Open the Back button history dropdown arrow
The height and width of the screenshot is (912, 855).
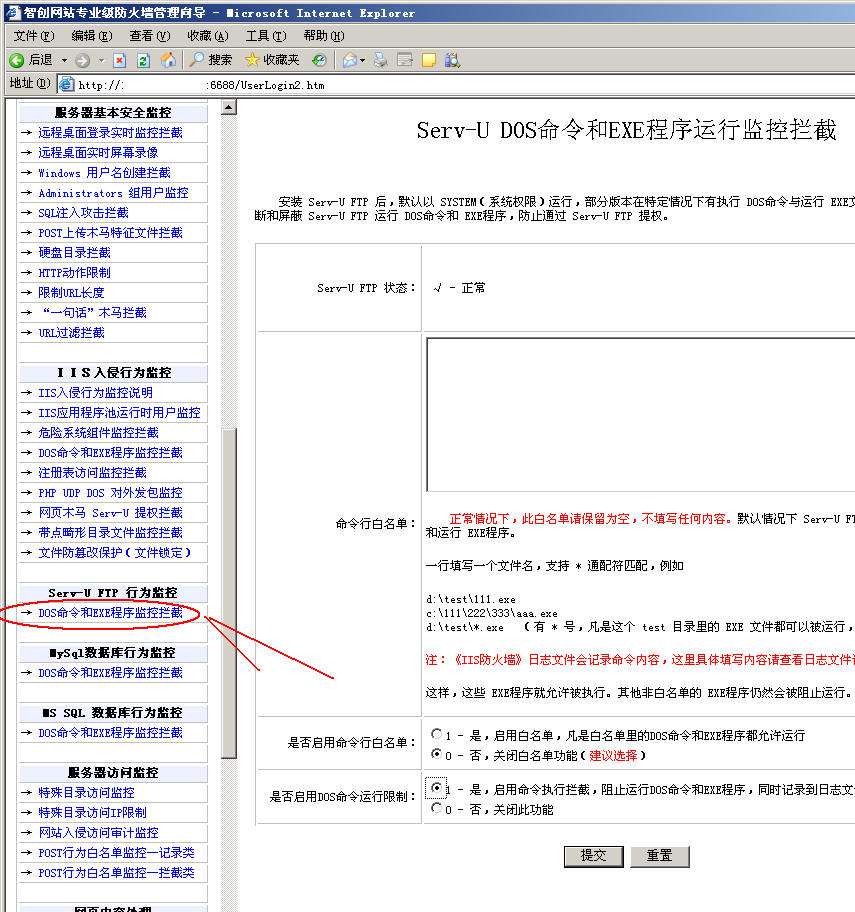click(65, 60)
